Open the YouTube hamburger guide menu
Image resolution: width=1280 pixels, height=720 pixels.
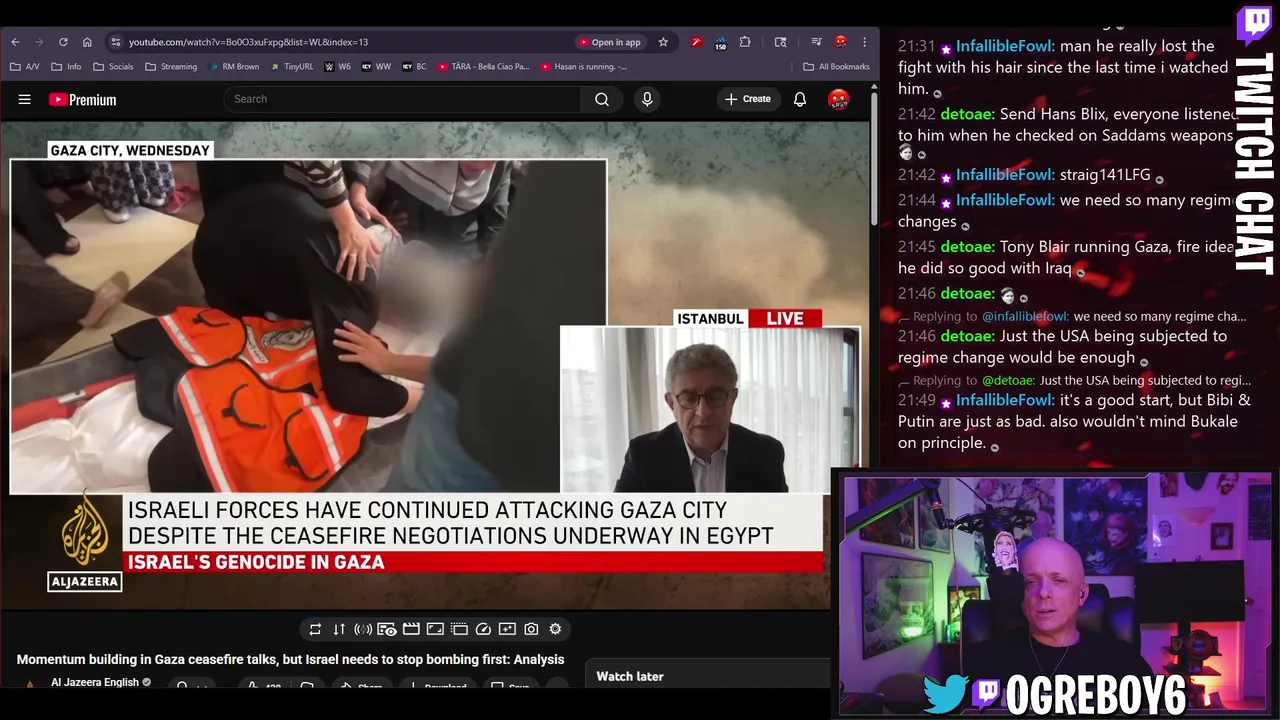(x=25, y=99)
